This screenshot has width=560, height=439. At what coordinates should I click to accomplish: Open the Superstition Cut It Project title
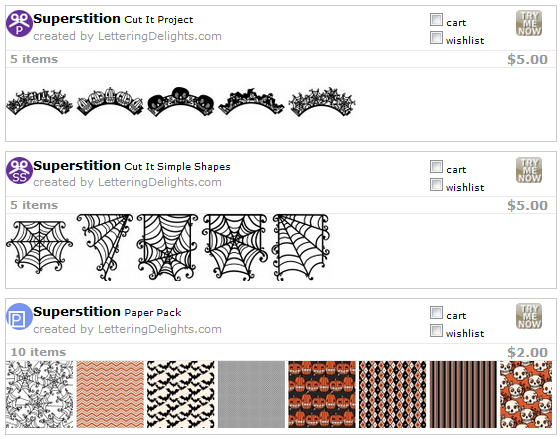(113, 19)
